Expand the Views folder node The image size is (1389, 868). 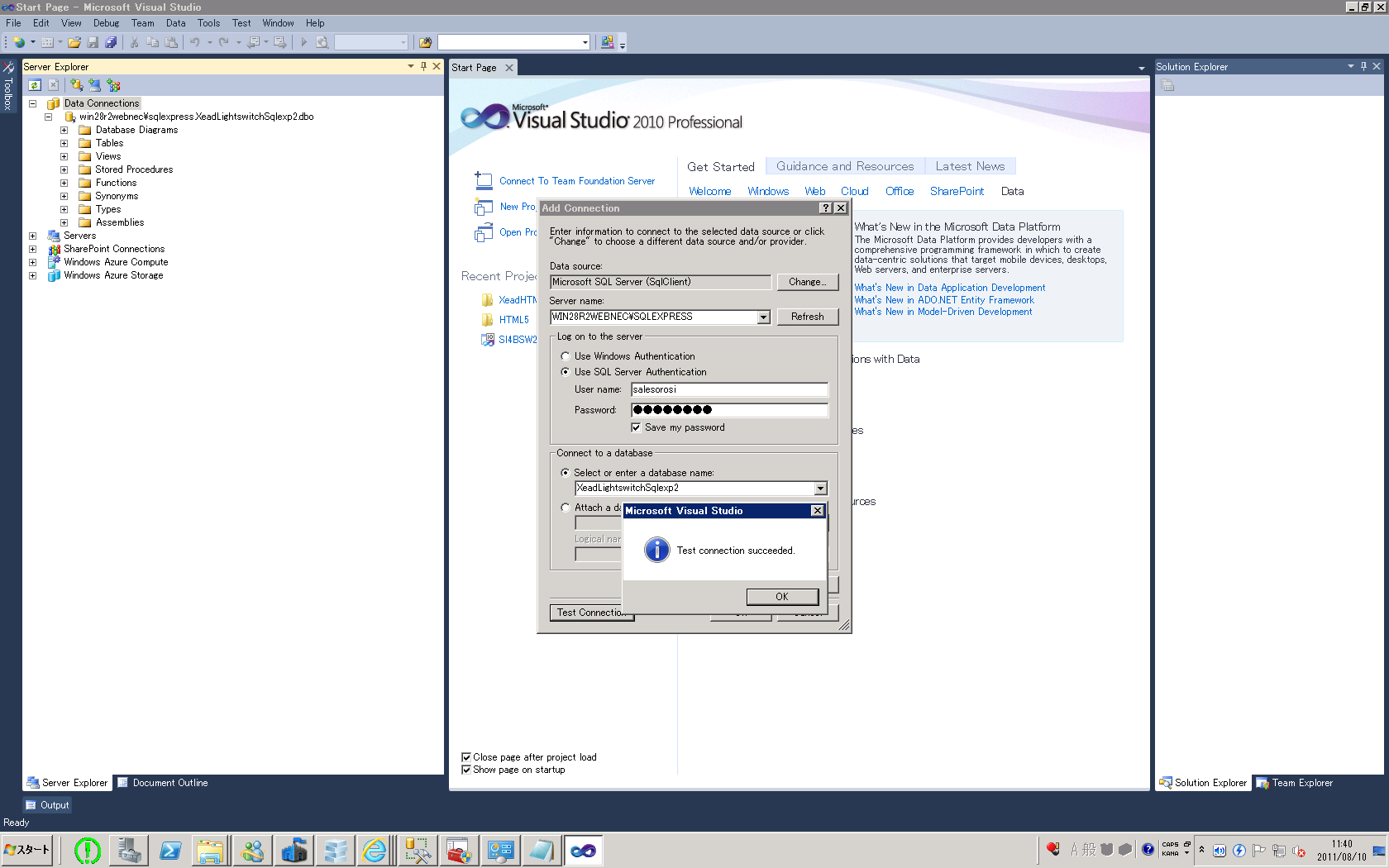64,156
